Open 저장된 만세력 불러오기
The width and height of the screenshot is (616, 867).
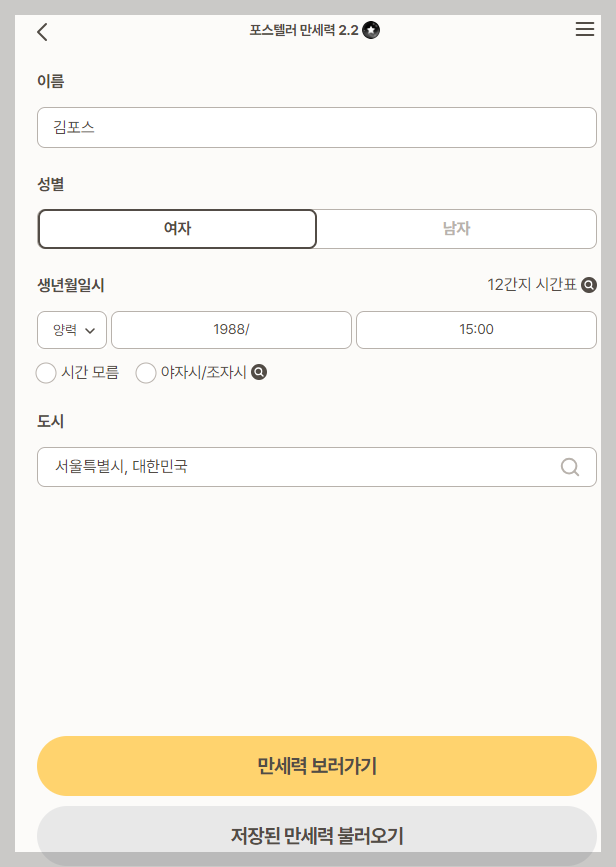click(x=316, y=834)
